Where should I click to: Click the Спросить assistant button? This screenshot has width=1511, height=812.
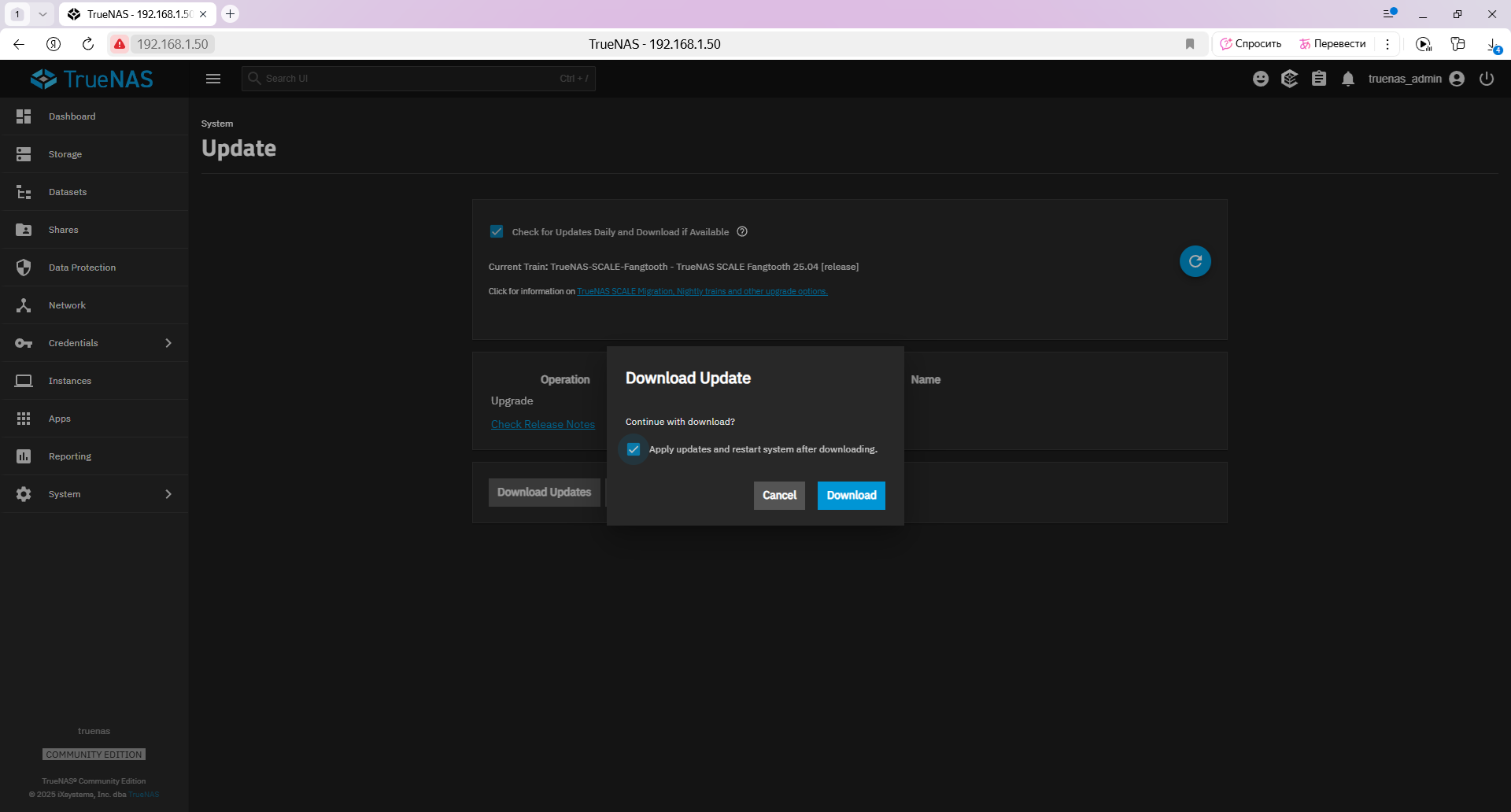1251,44
